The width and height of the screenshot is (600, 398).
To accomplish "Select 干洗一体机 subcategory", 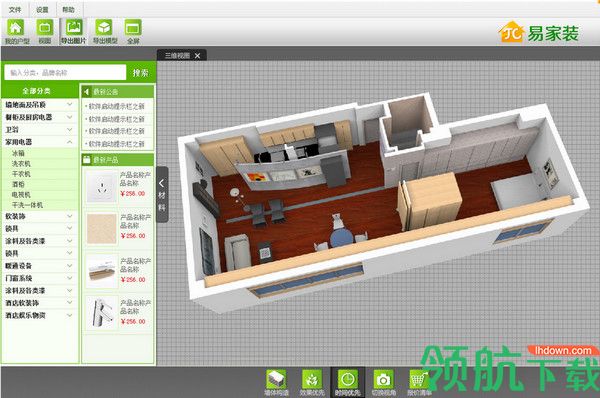I will [x=28, y=205].
